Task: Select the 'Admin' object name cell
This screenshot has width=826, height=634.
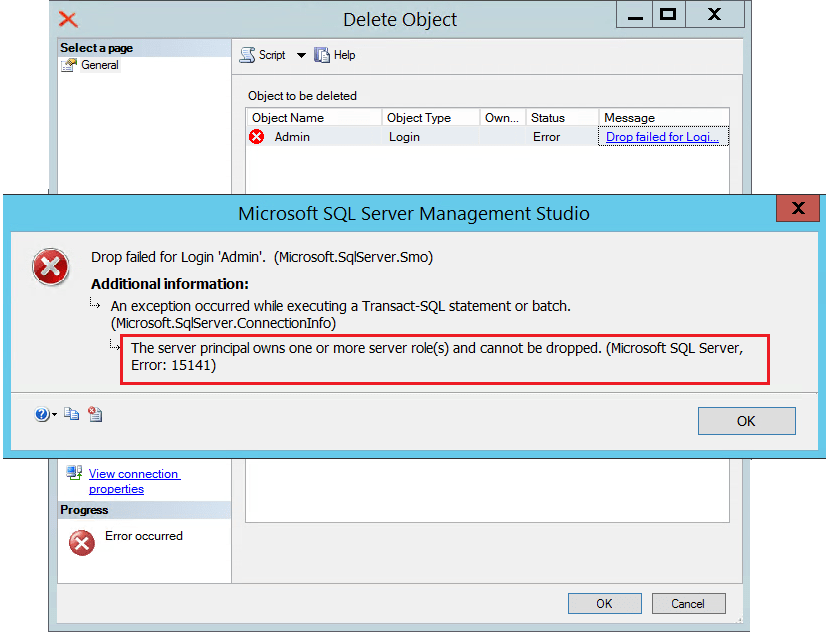Action: click(292, 136)
